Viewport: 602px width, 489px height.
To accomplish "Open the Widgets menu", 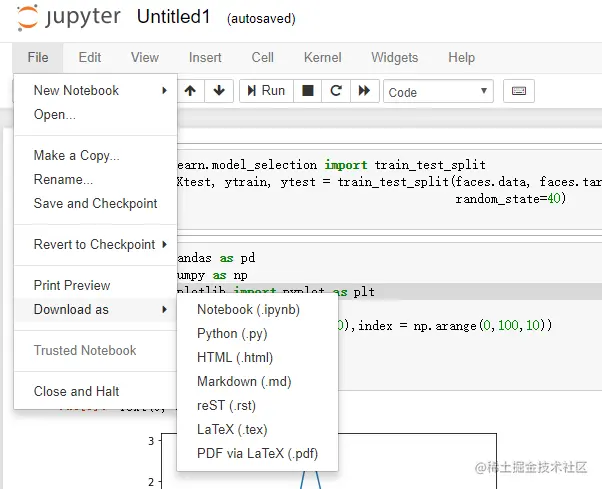I will (x=395, y=58).
